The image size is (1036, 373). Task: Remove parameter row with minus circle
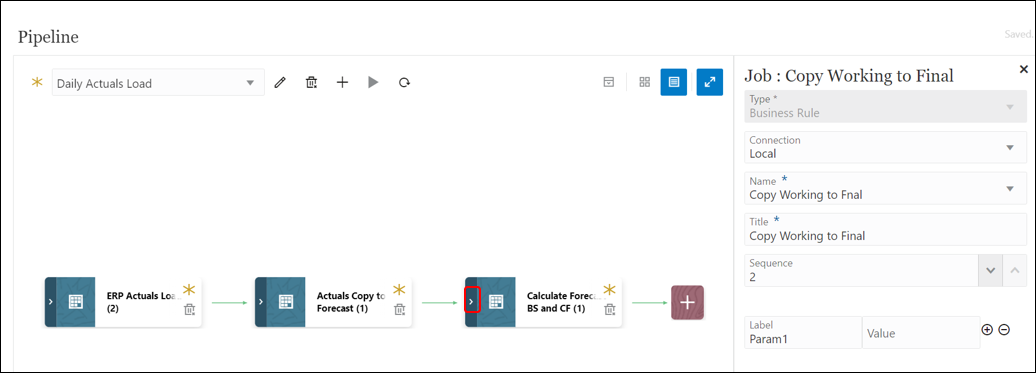(x=1004, y=329)
